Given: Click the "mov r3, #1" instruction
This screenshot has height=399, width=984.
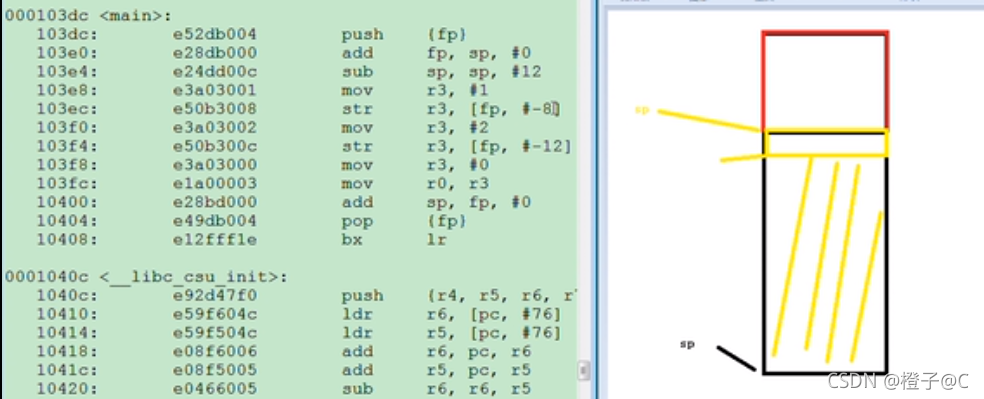Looking at the screenshot, I should tap(415, 90).
